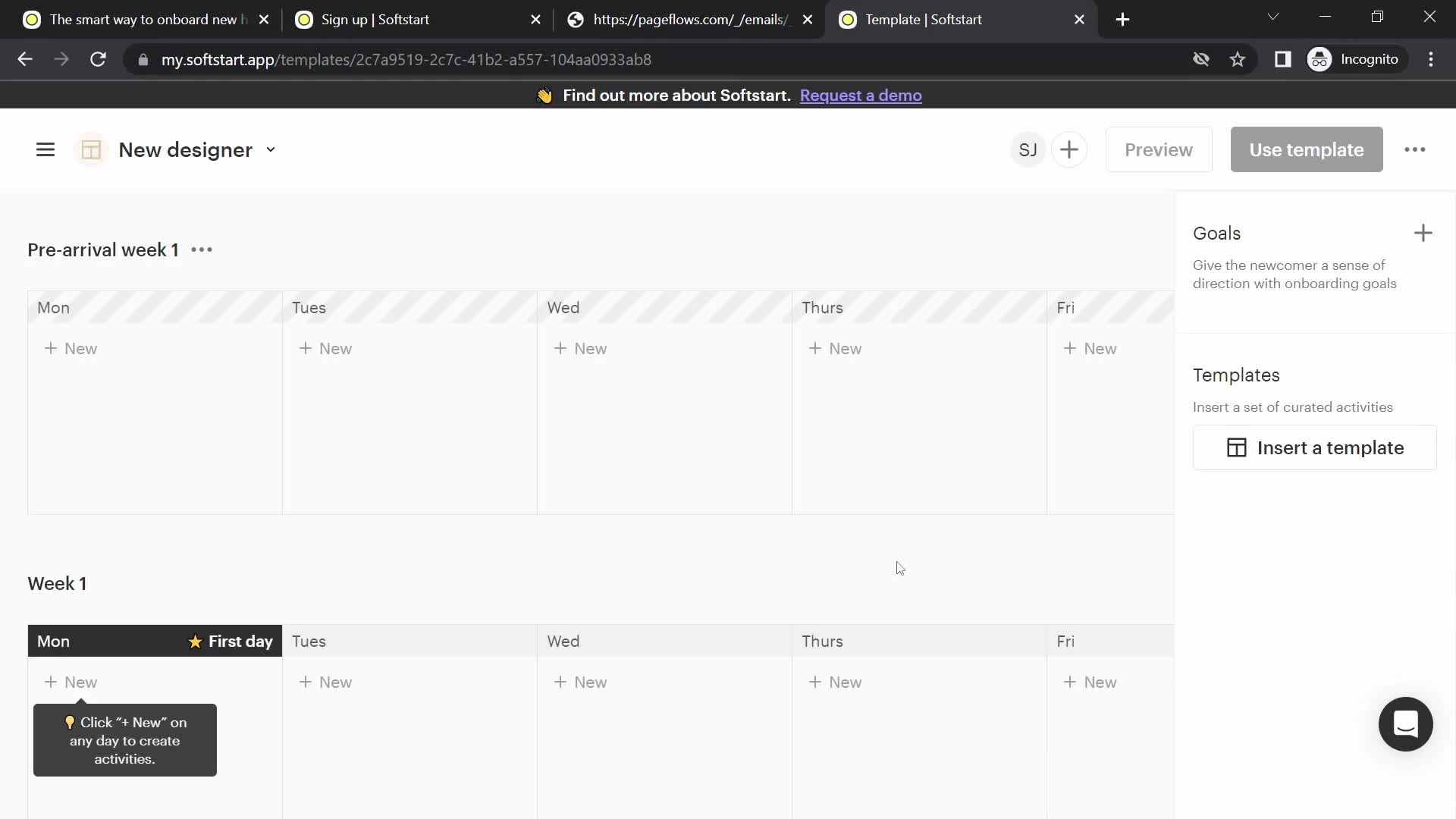Open the hamburger sidebar menu
1456x819 pixels.
click(x=45, y=149)
